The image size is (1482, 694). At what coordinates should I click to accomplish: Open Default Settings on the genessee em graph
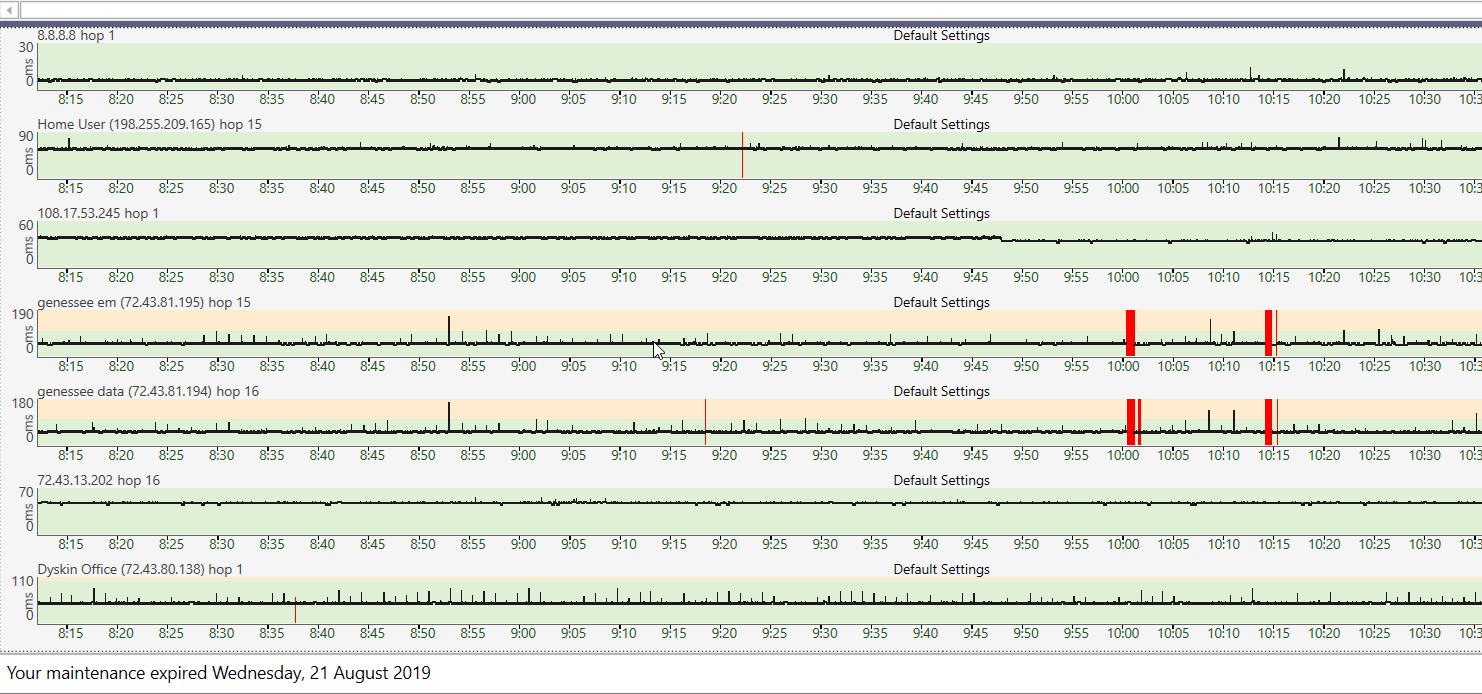tap(941, 302)
